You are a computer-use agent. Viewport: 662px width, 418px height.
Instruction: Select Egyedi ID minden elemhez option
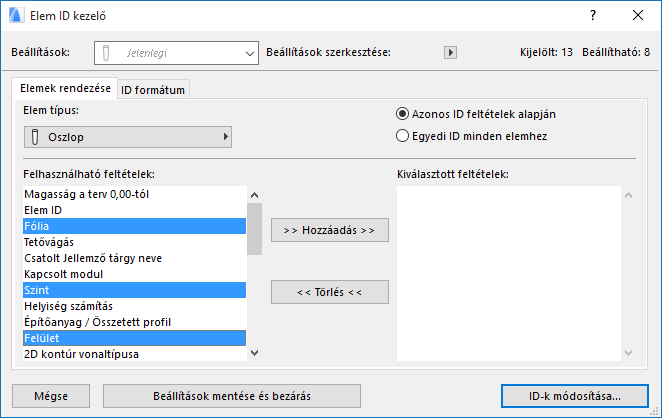403,135
